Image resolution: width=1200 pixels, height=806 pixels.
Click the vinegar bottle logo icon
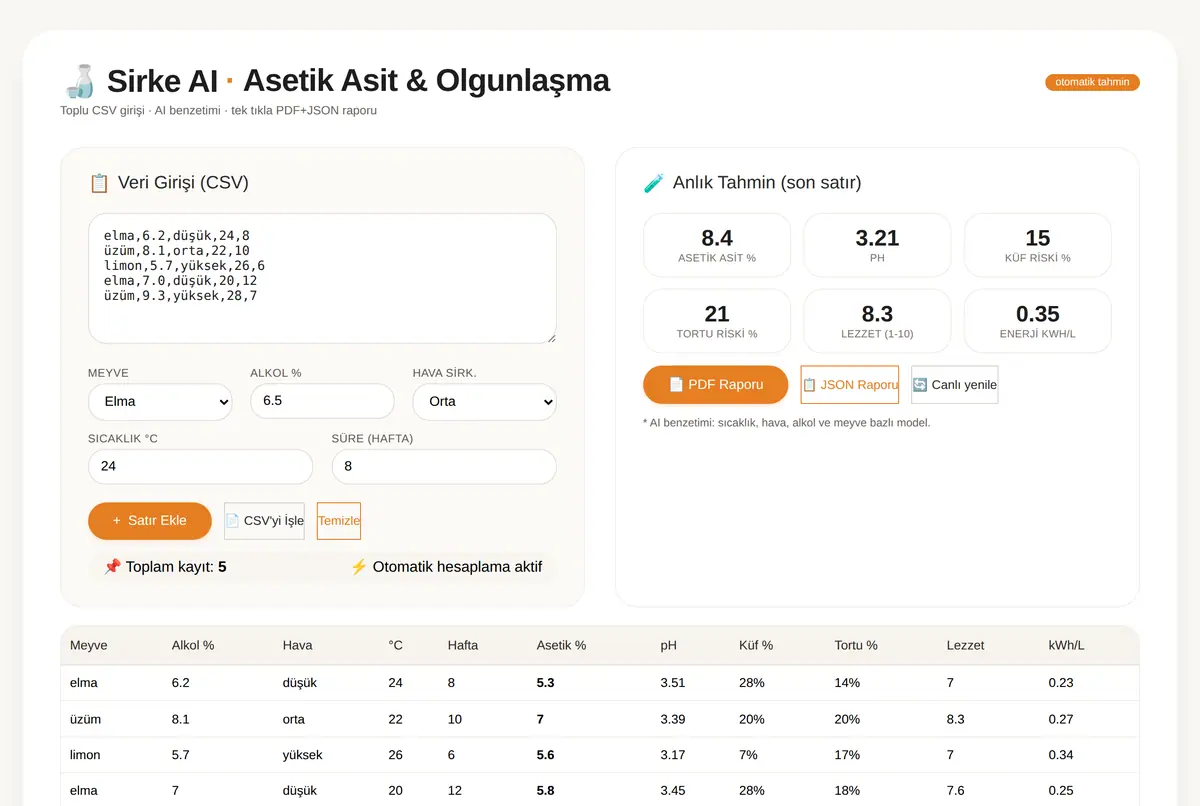78,80
